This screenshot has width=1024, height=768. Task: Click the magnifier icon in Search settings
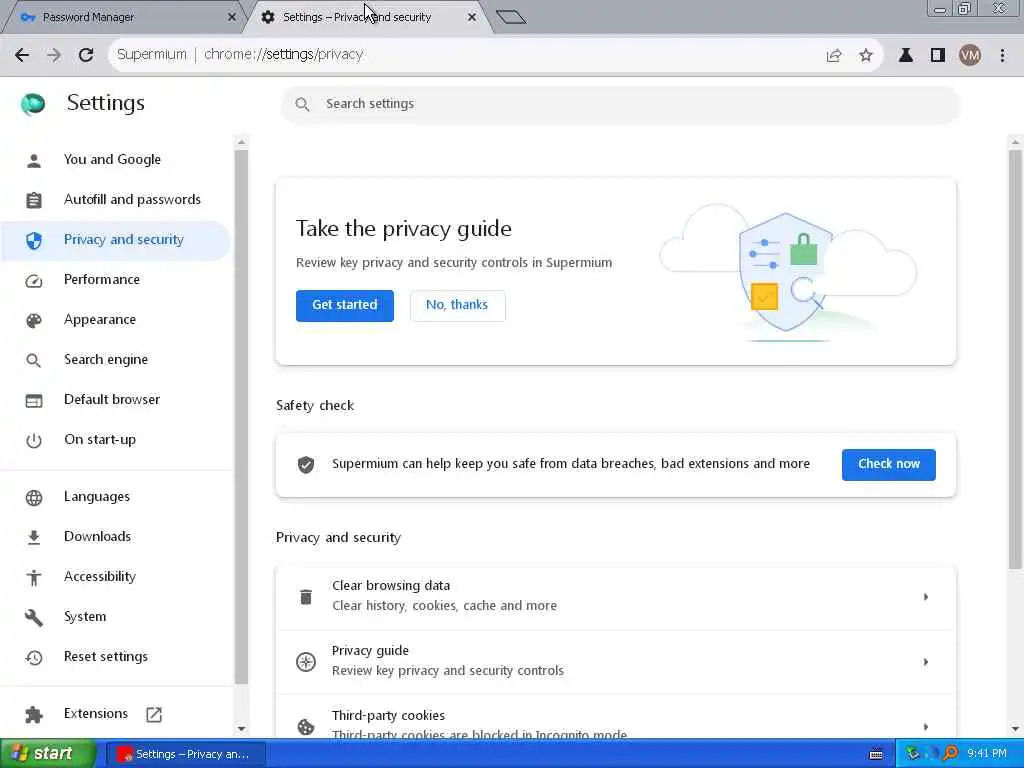[x=302, y=104]
